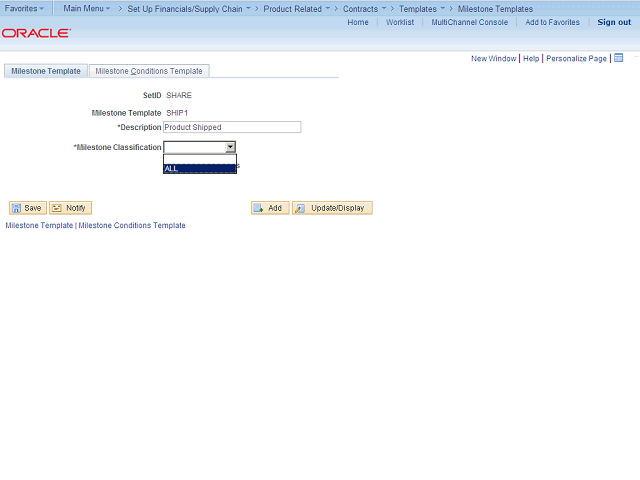Click the Personalize Page link
This screenshot has width=640, height=480.
click(576, 58)
